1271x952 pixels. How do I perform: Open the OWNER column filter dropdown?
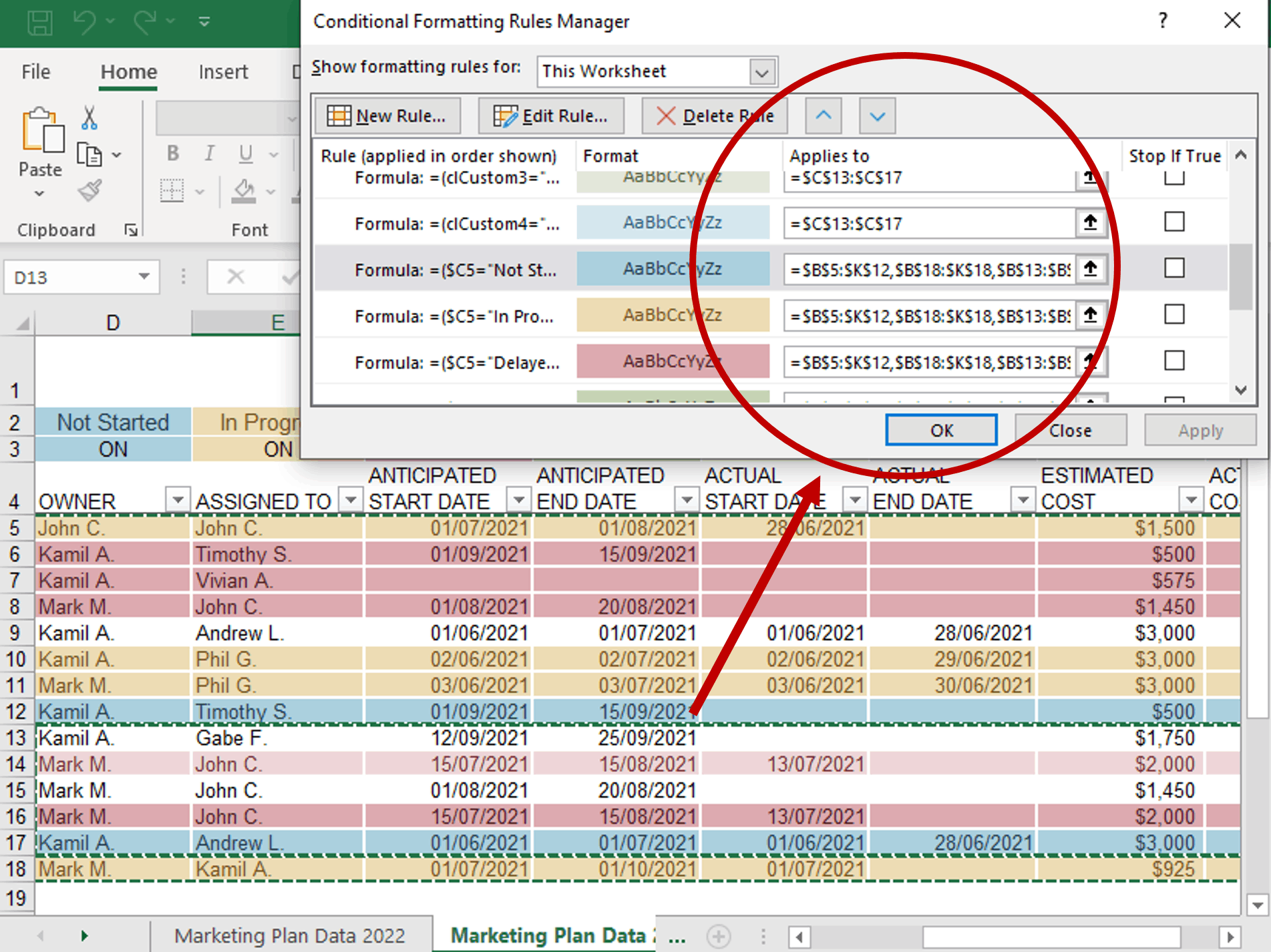(178, 499)
